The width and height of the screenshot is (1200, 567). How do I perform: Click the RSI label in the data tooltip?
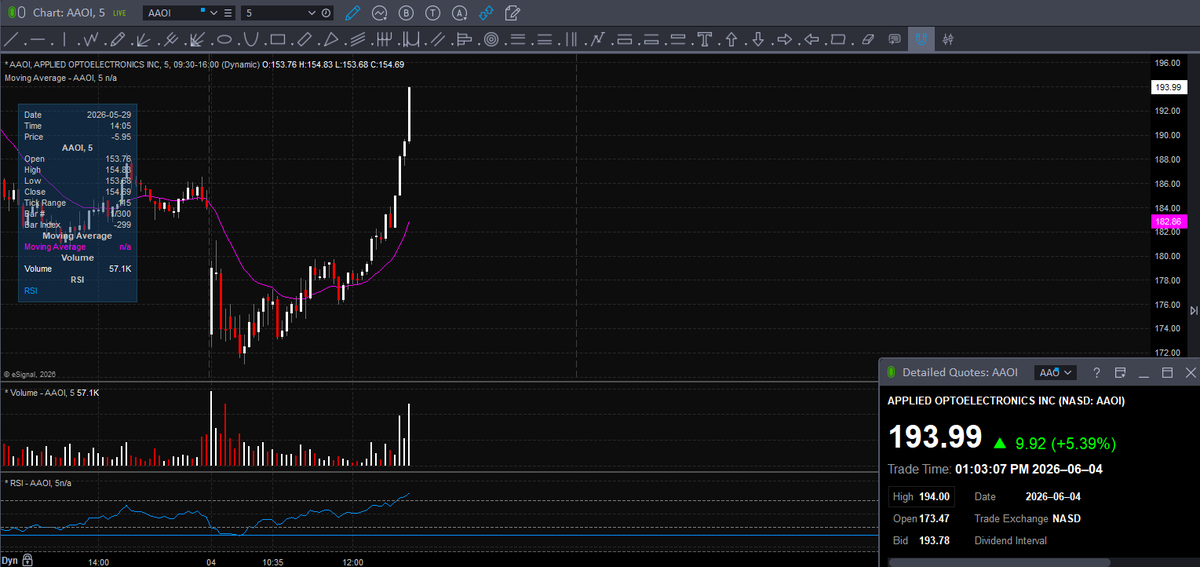point(29,290)
